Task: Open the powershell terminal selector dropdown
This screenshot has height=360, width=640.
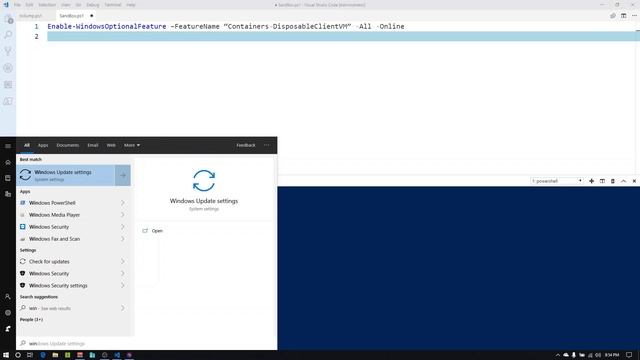Action: [x=557, y=181]
